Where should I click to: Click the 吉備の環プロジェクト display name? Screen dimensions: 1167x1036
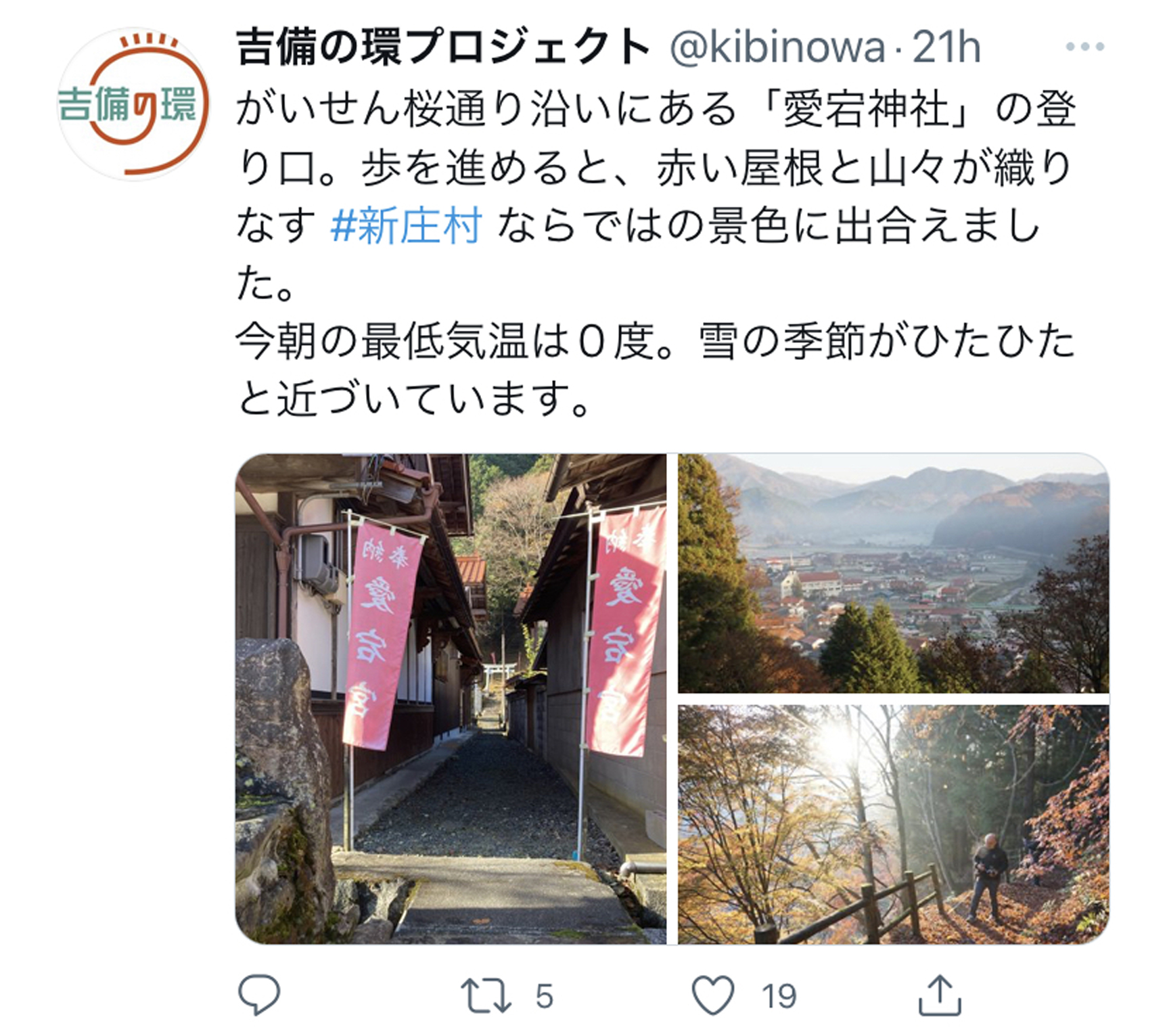(x=443, y=47)
